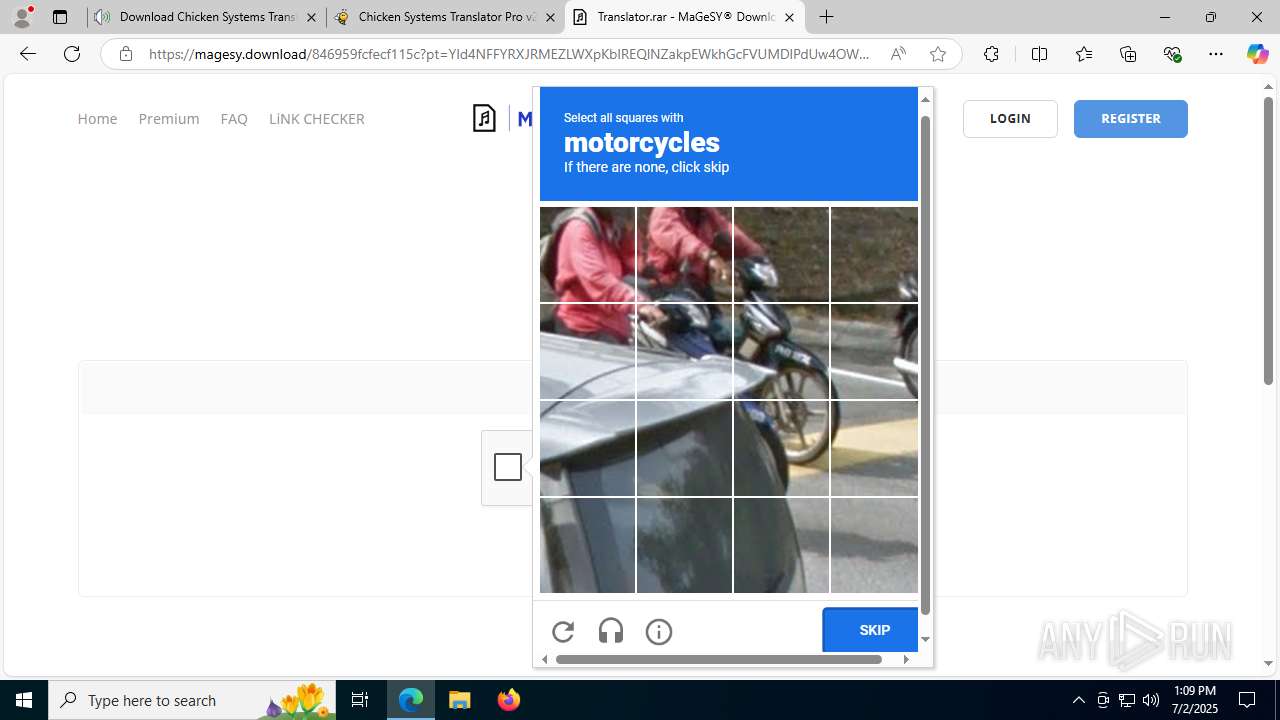Tick the captcha checkbox behind the challenge

click(508, 467)
